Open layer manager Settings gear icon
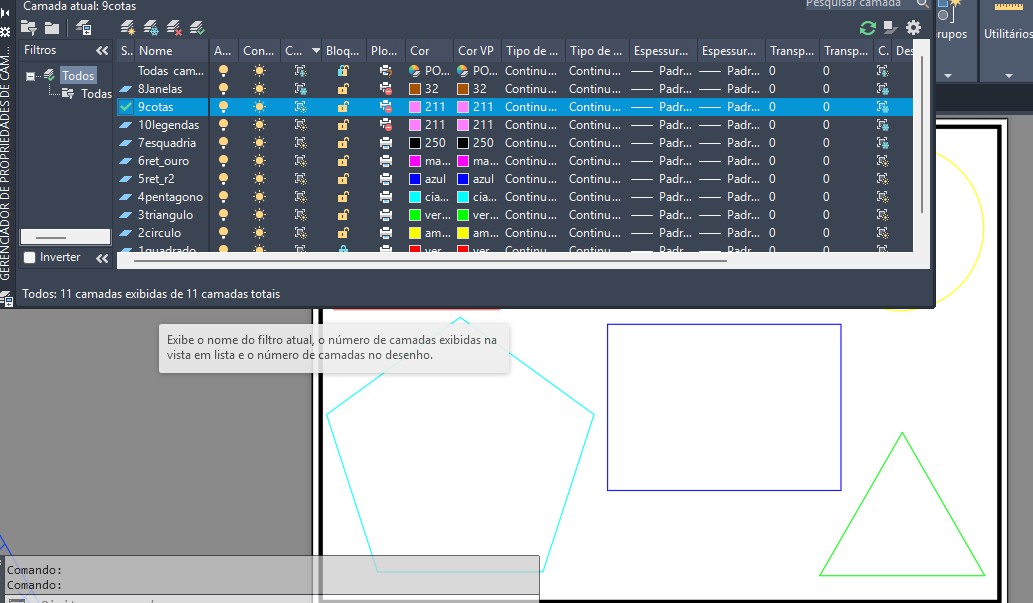Image resolution: width=1033 pixels, height=603 pixels. 913,28
